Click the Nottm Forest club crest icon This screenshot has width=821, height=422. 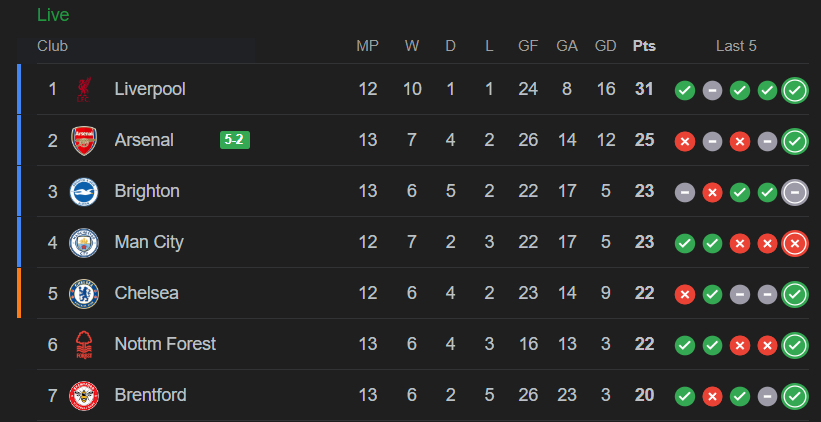(84, 344)
